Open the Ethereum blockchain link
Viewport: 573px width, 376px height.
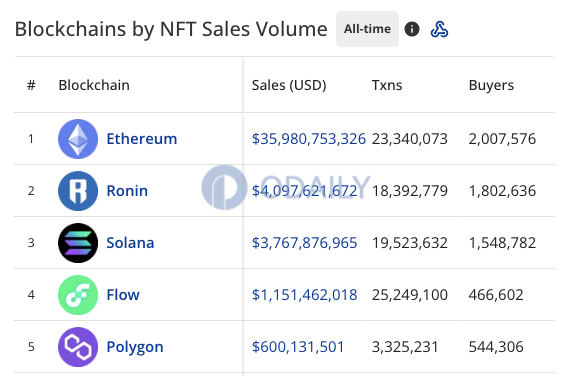(142, 139)
